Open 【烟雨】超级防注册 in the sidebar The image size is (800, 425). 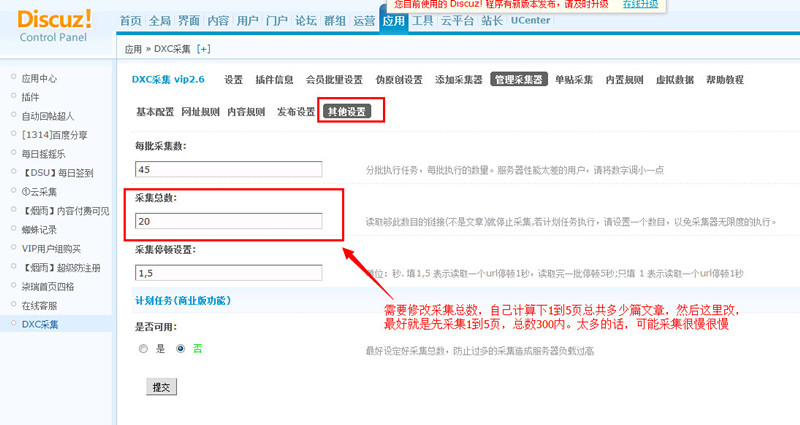(61, 268)
